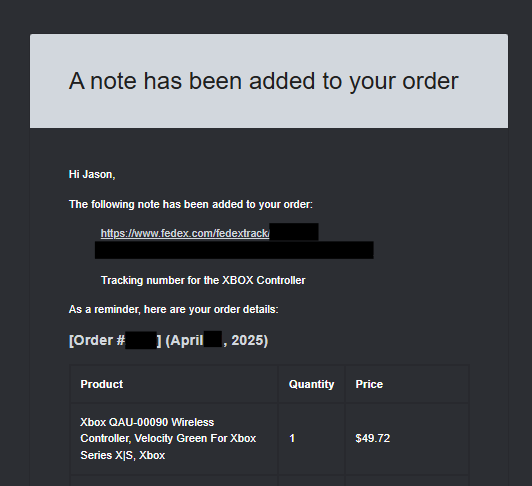The height and width of the screenshot is (486, 532).
Task: Click the "[Order #" heading text
Action: coord(97,340)
